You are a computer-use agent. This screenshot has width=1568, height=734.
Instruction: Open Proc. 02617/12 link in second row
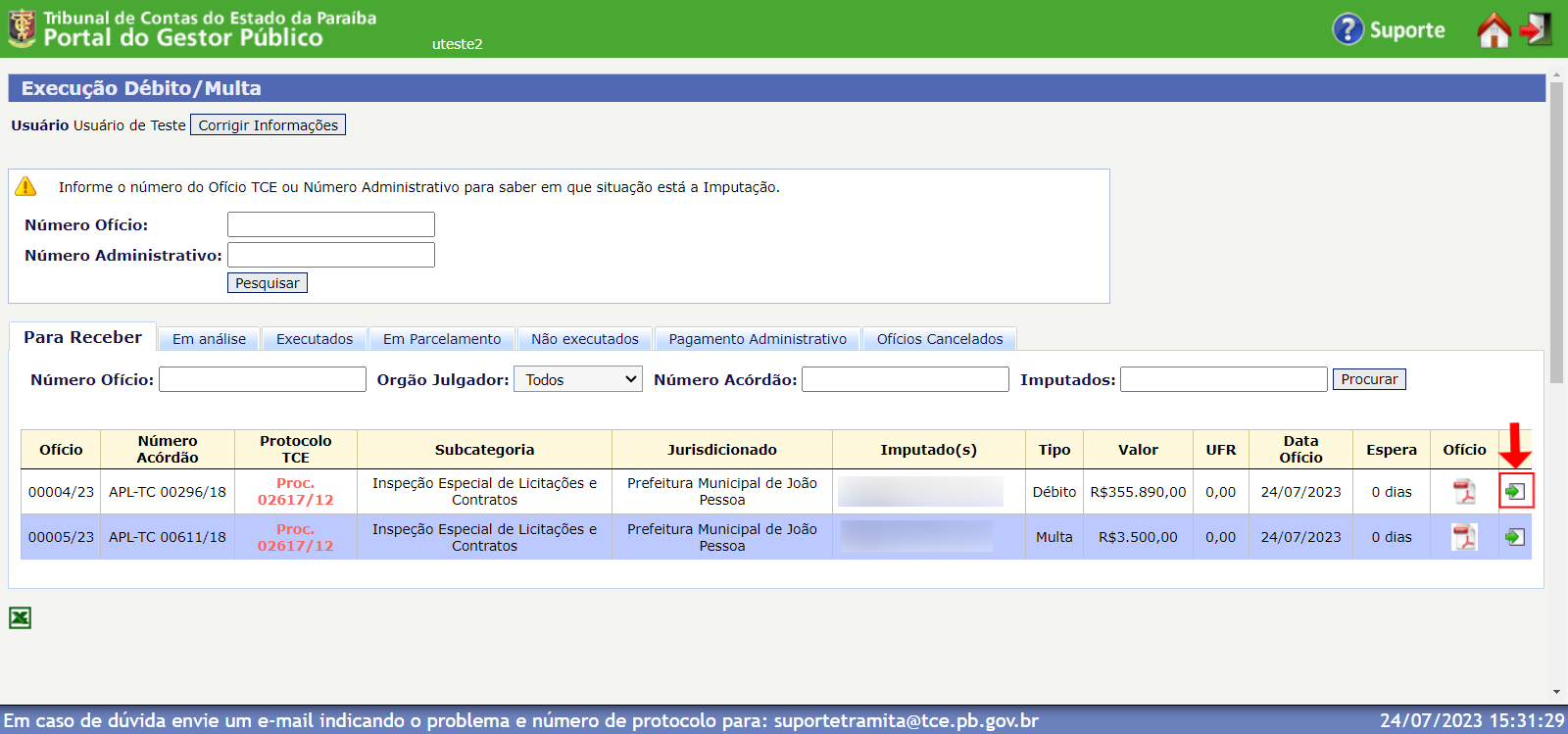pyautogui.click(x=295, y=537)
